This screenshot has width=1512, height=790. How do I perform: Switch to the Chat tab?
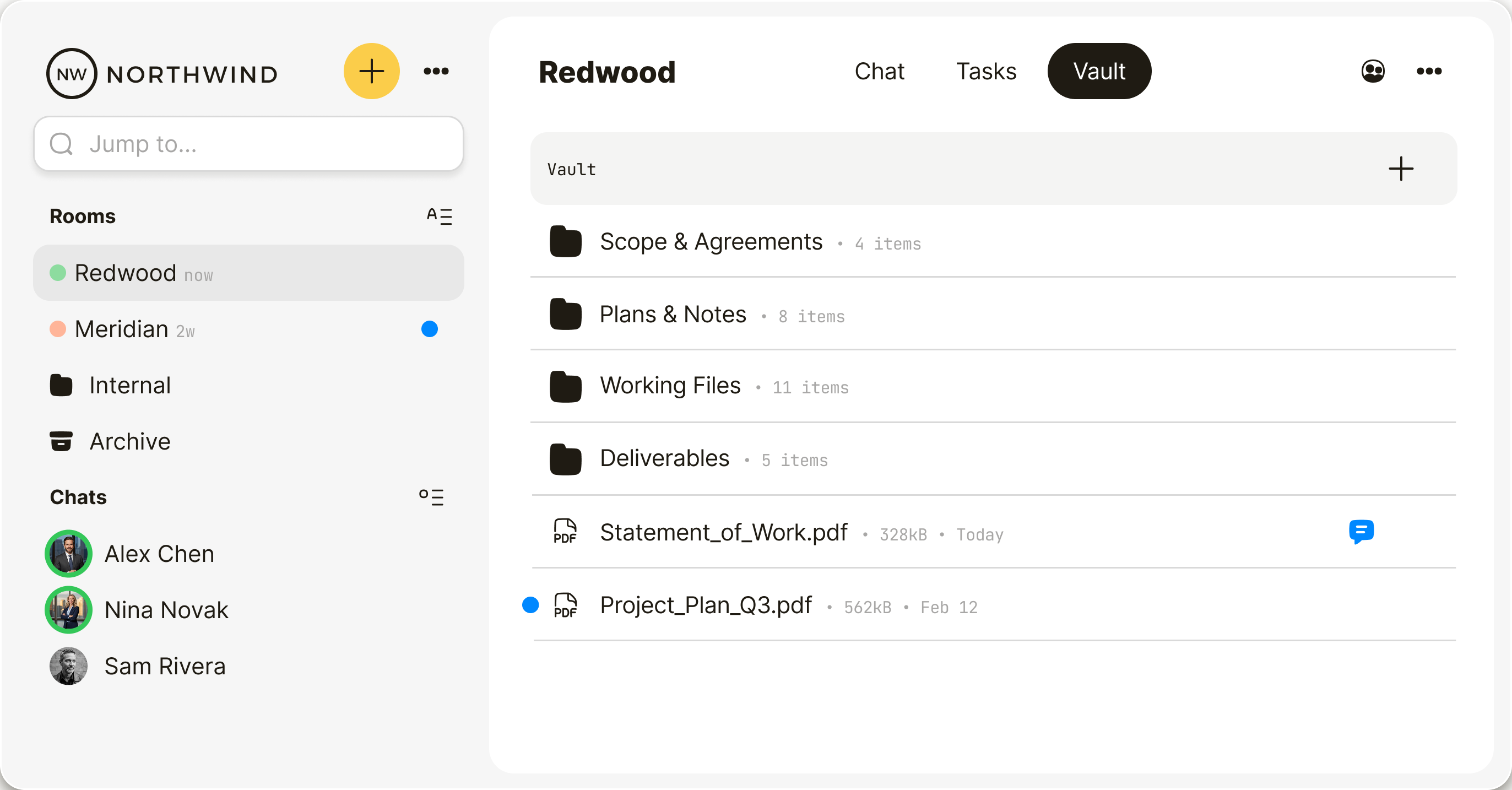(879, 72)
